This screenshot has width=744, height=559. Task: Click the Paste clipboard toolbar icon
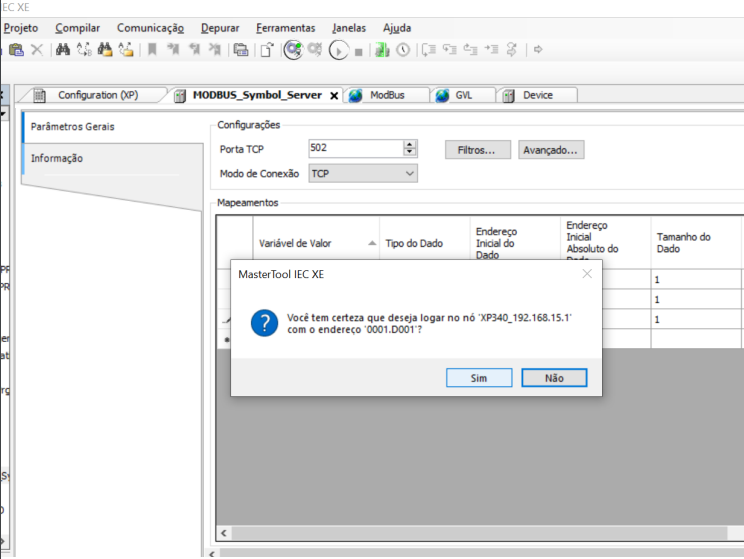pyautogui.click(x=17, y=49)
